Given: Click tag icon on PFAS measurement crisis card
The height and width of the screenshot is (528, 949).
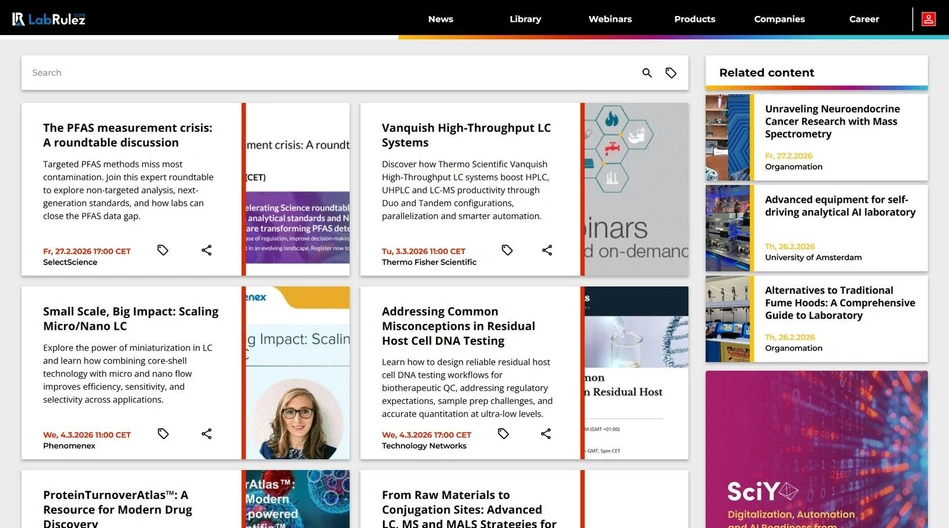Looking at the screenshot, I should [x=163, y=250].
